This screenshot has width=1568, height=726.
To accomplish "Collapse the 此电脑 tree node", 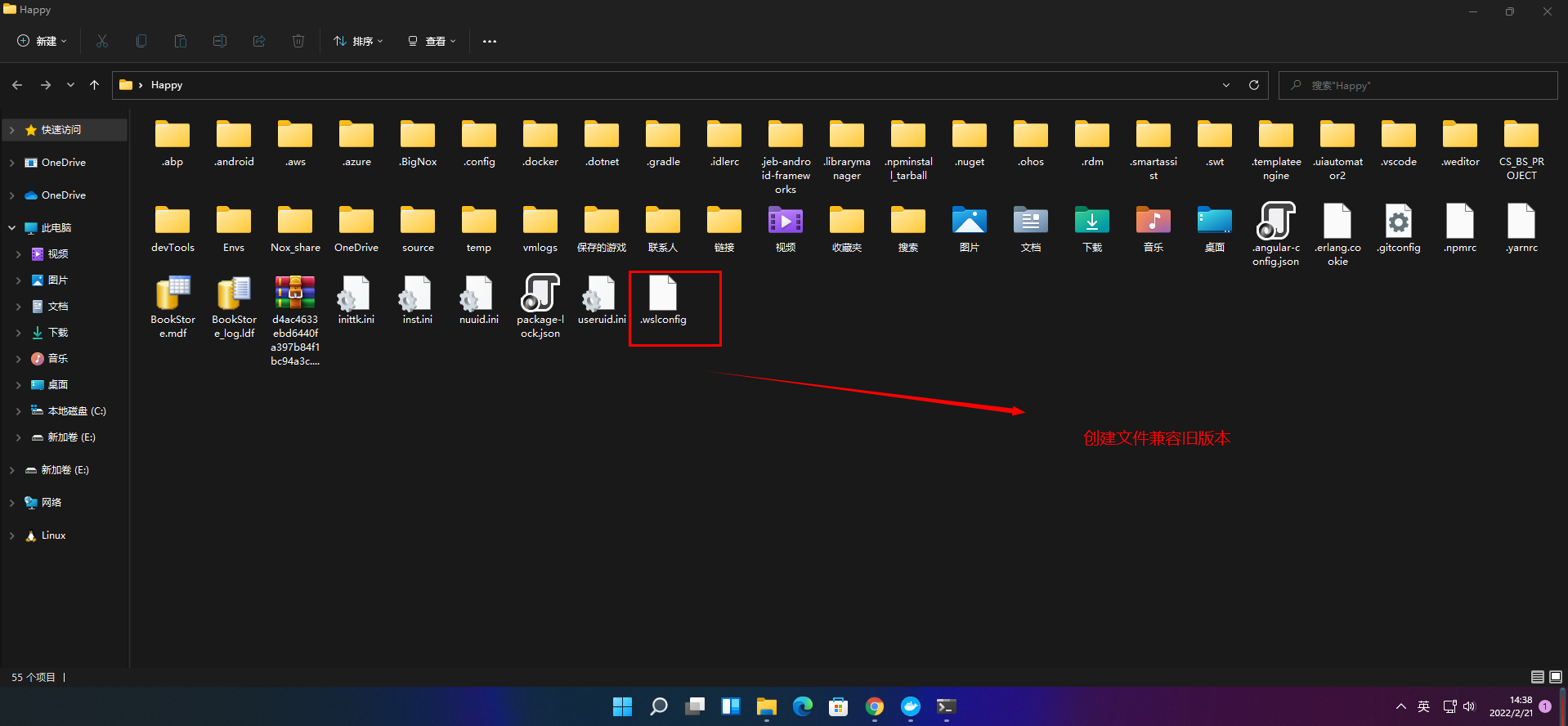I will (x=11, y=228).
